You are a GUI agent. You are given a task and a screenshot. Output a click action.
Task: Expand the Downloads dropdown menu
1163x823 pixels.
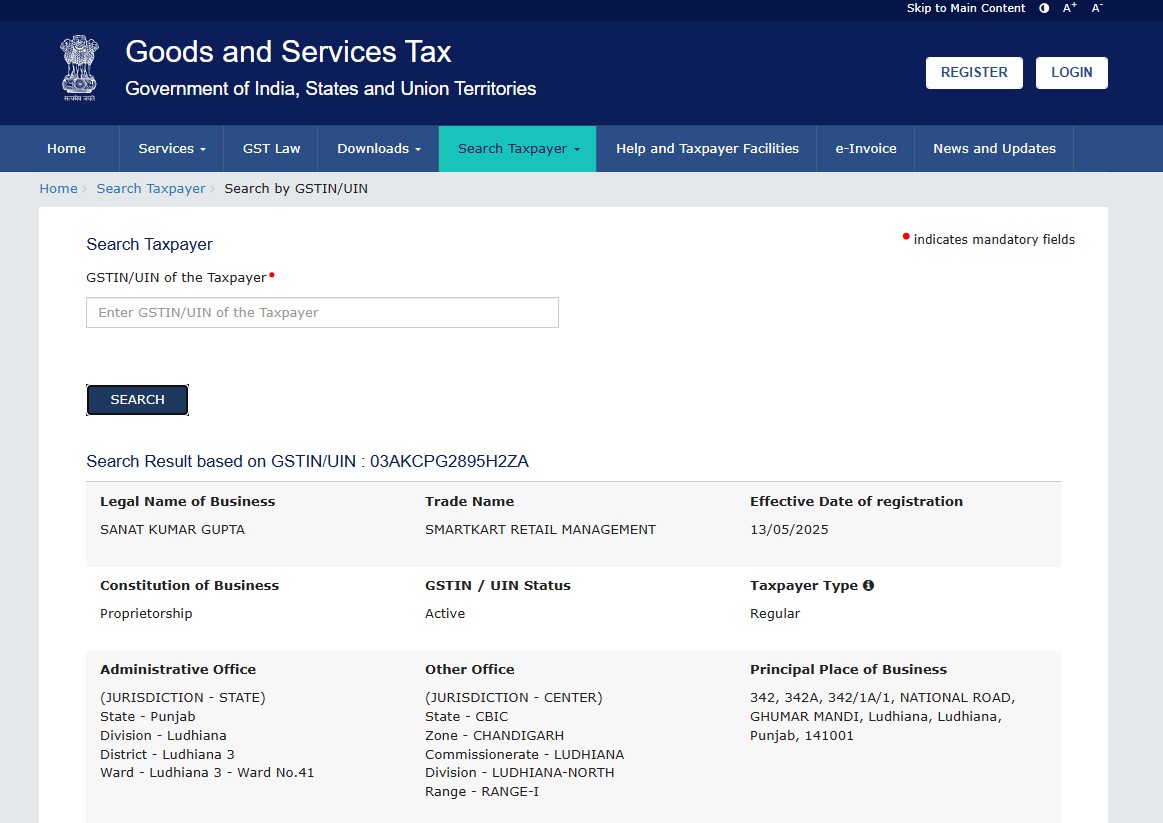[x=378, y=149]
